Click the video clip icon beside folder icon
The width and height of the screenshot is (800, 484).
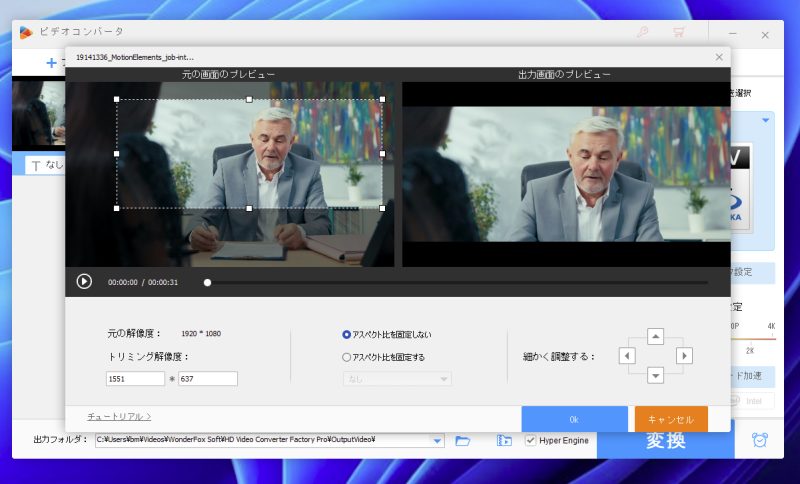coord(504,440)
